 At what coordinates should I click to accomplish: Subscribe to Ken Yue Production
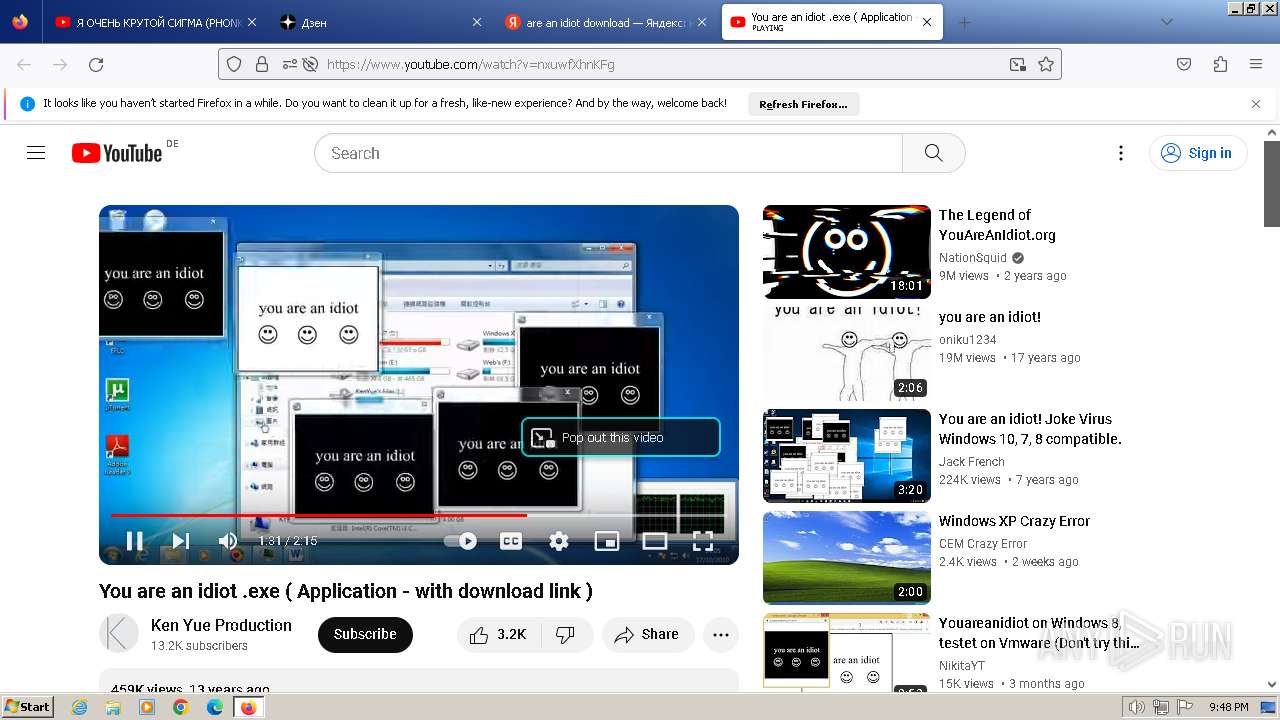point(365,634)
